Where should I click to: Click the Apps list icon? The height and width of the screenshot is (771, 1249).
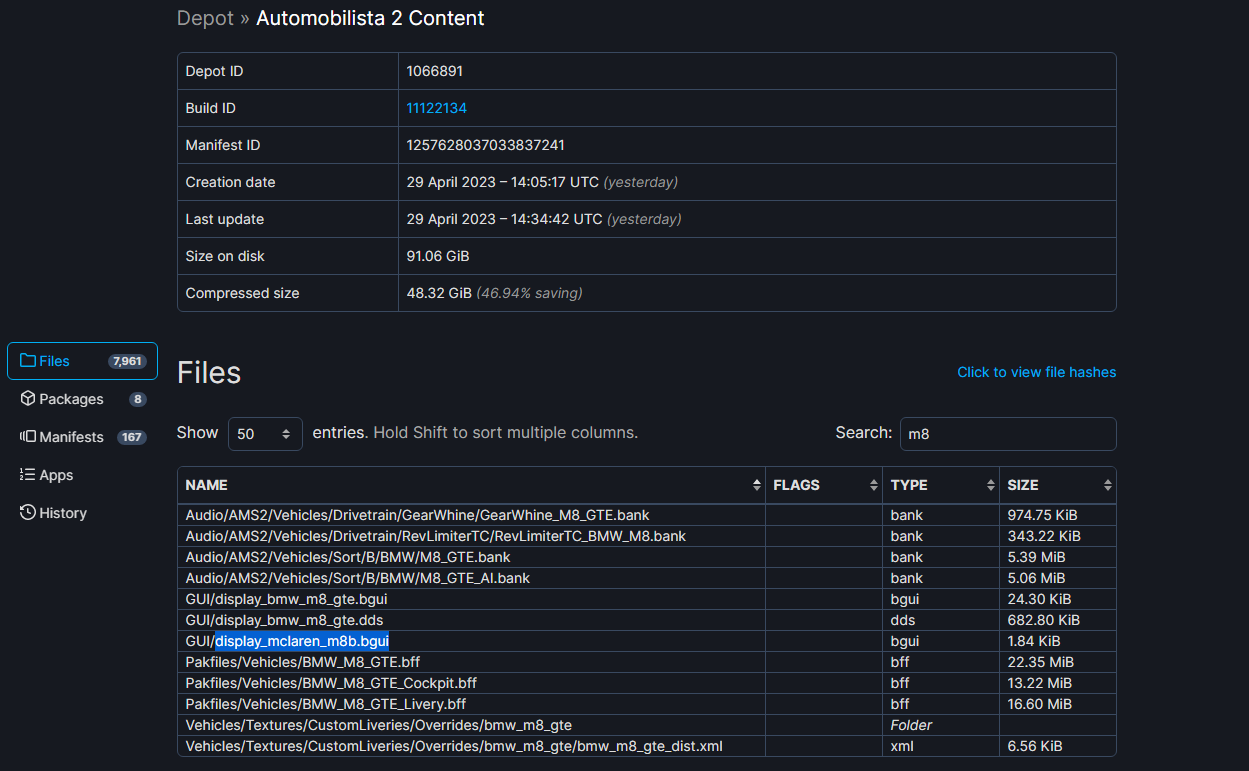[28, 475]
